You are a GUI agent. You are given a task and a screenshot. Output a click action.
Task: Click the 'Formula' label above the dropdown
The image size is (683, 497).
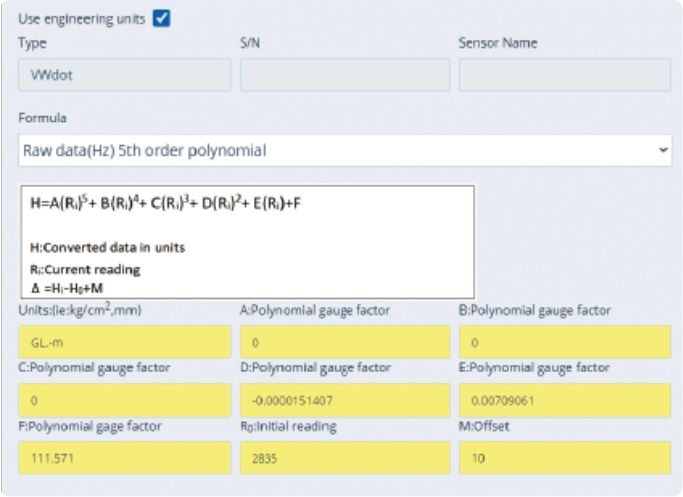click(x=43, y=118)
